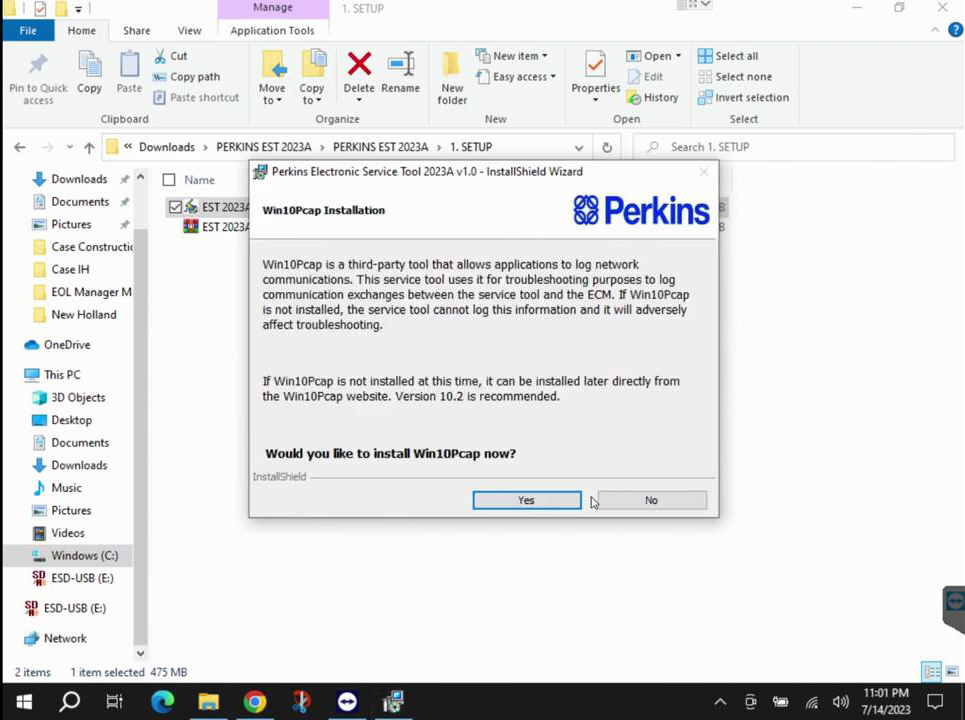Go back with the back arrow
Viewport: 965px width, 720px height.
point(20,147)
